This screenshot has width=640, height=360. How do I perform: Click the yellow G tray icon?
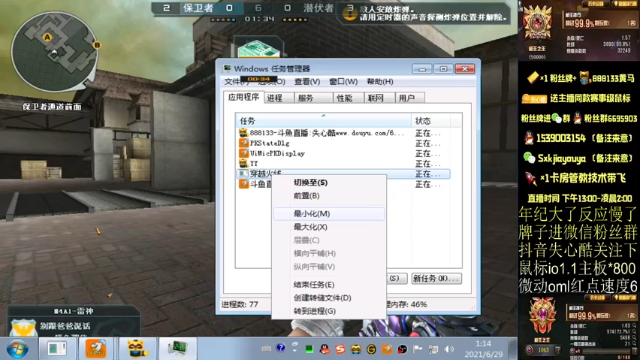tap(371, 349)
